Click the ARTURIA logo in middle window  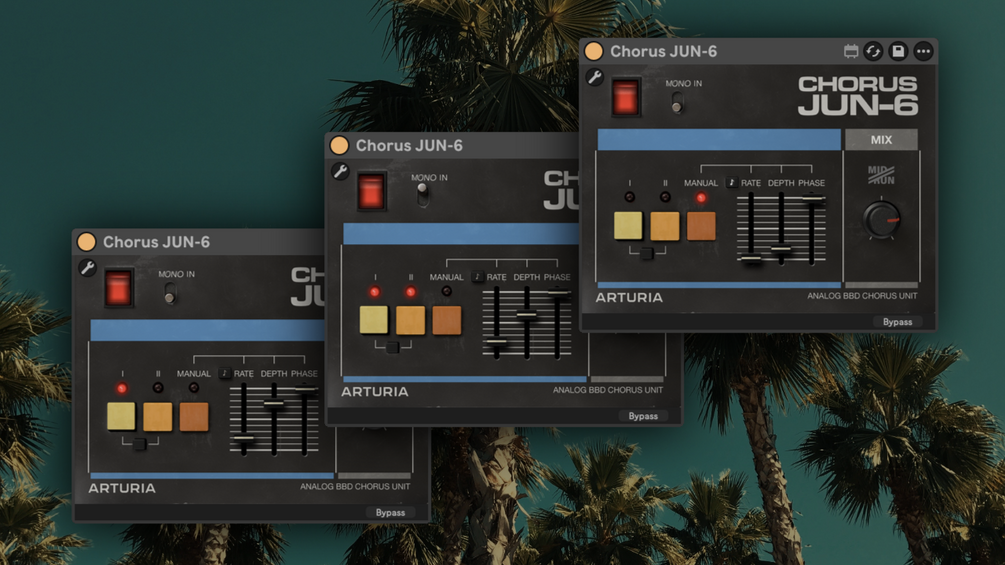(374, 391)
